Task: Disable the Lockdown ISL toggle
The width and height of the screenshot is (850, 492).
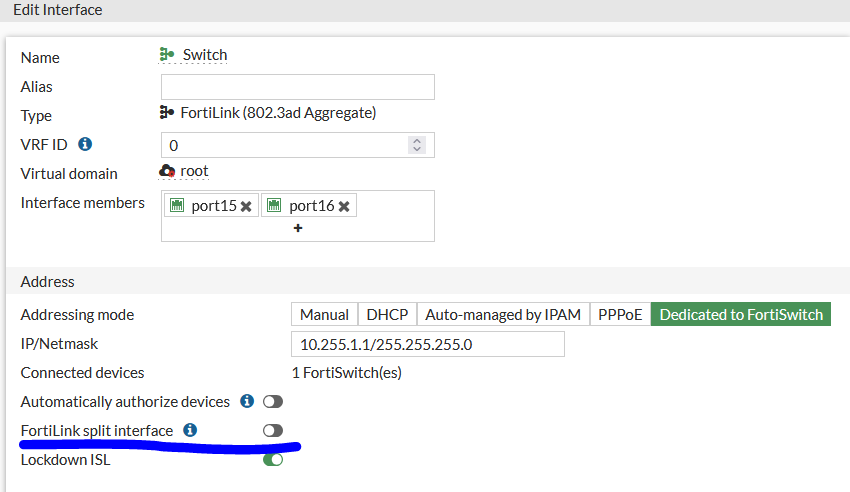Action: pyautogui.click(x=273, y=460)
